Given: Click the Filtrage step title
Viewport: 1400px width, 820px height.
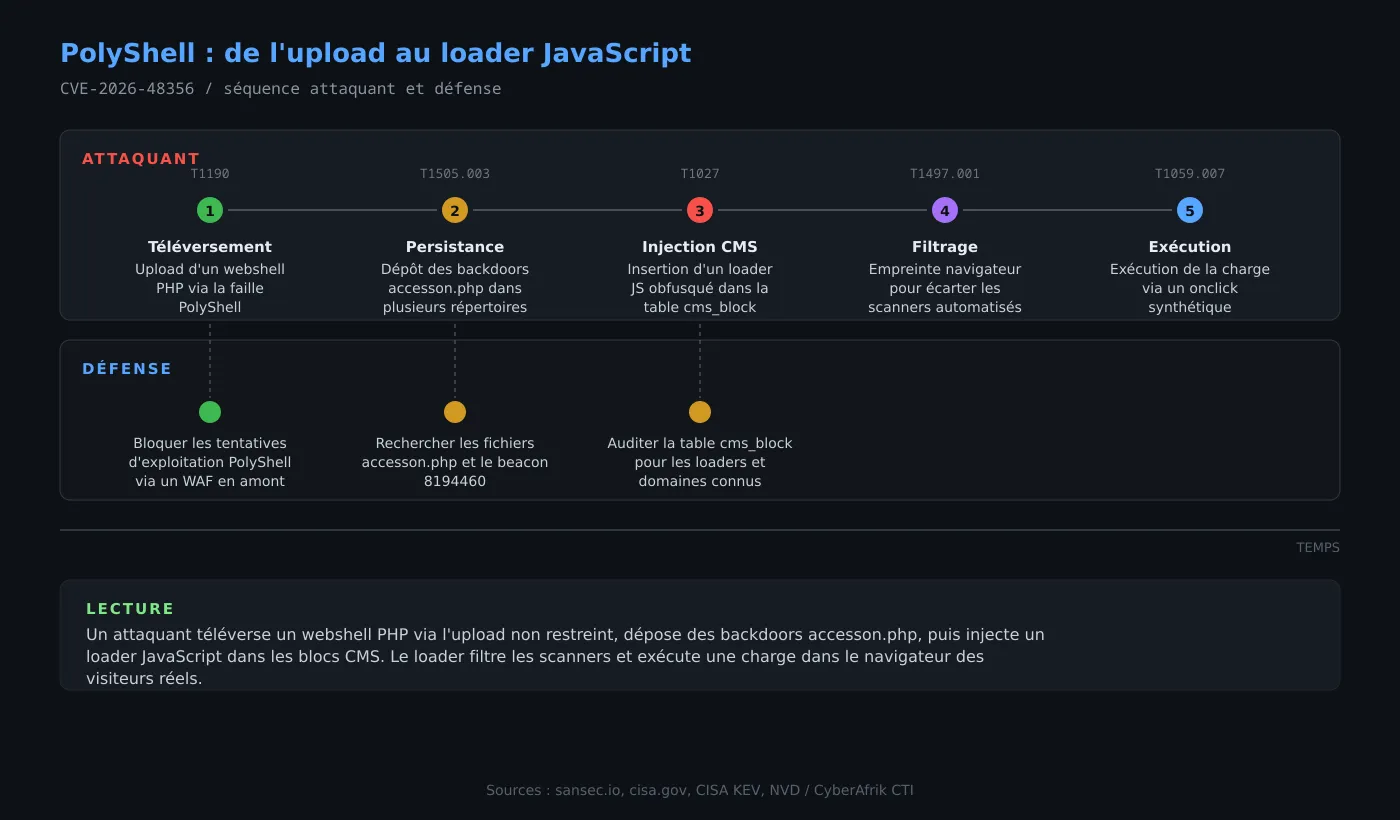Looking at the screenshot, I should click(945, 247).
